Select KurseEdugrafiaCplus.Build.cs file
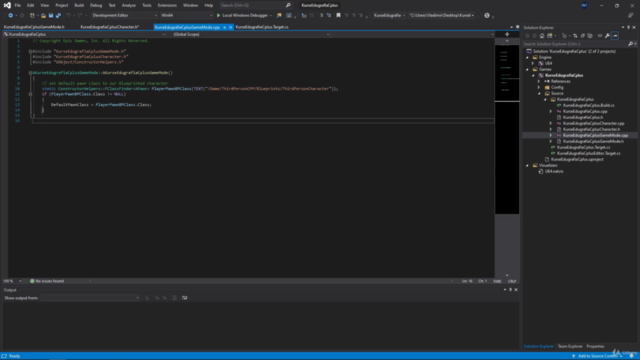The height and width of the screenshot is (360, 640). pyautogui.click(x=588, y=105)
